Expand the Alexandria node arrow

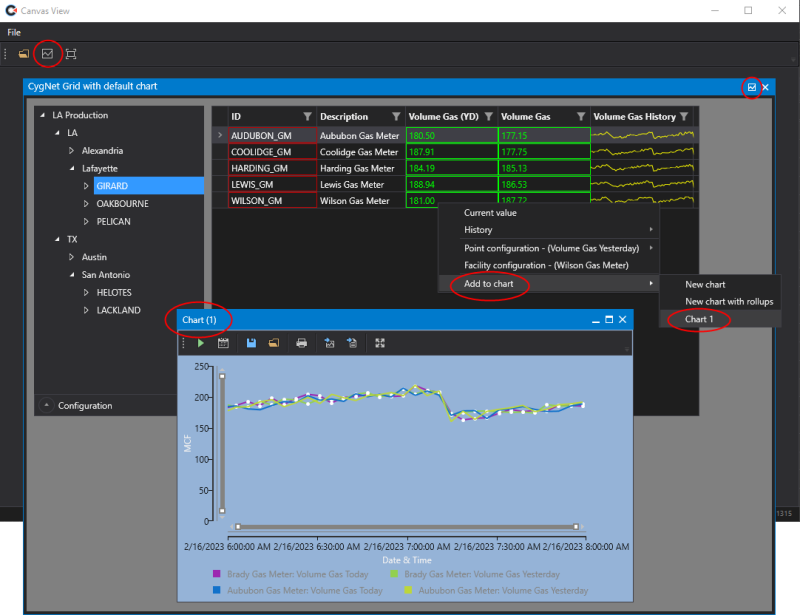click(71, 151)
